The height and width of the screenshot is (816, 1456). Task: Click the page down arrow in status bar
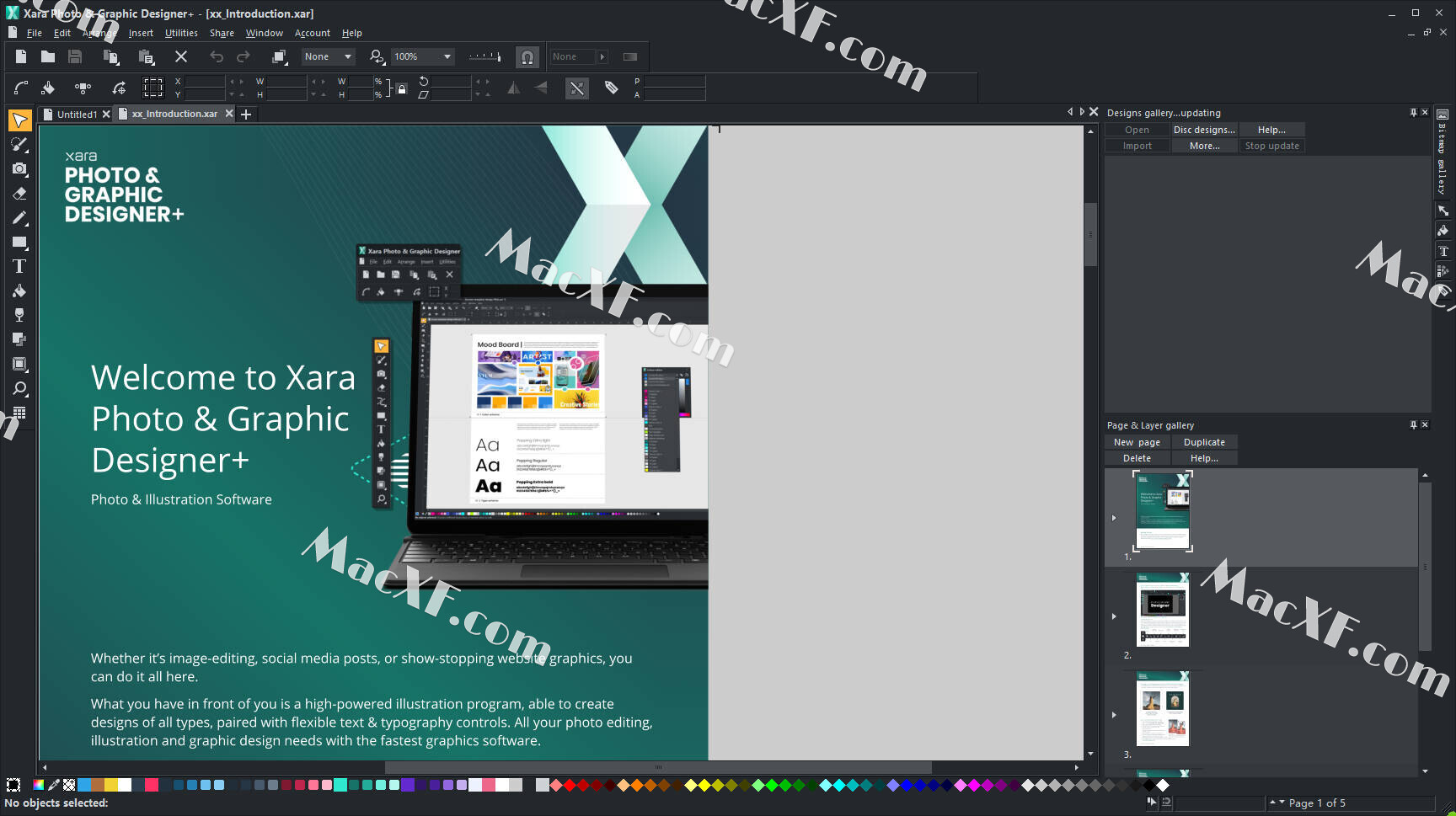click(x=1282, y=803)
